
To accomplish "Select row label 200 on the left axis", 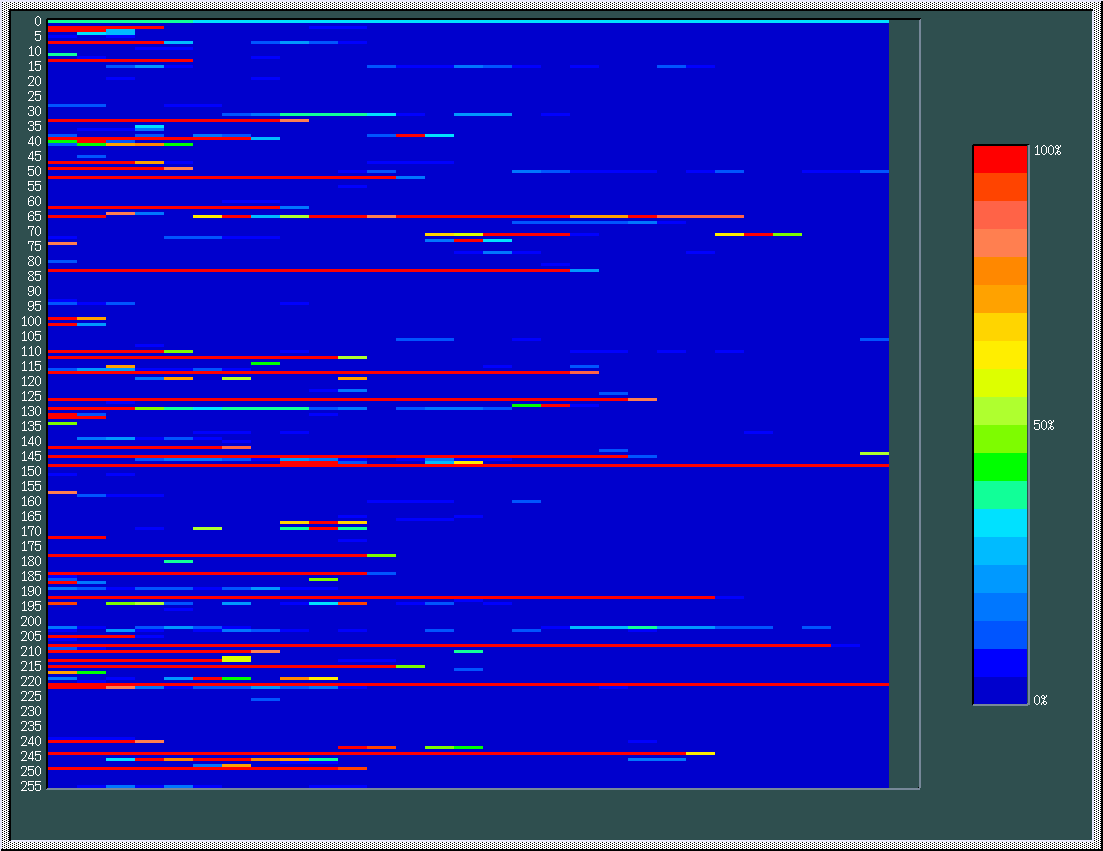I will pos(31,621).
